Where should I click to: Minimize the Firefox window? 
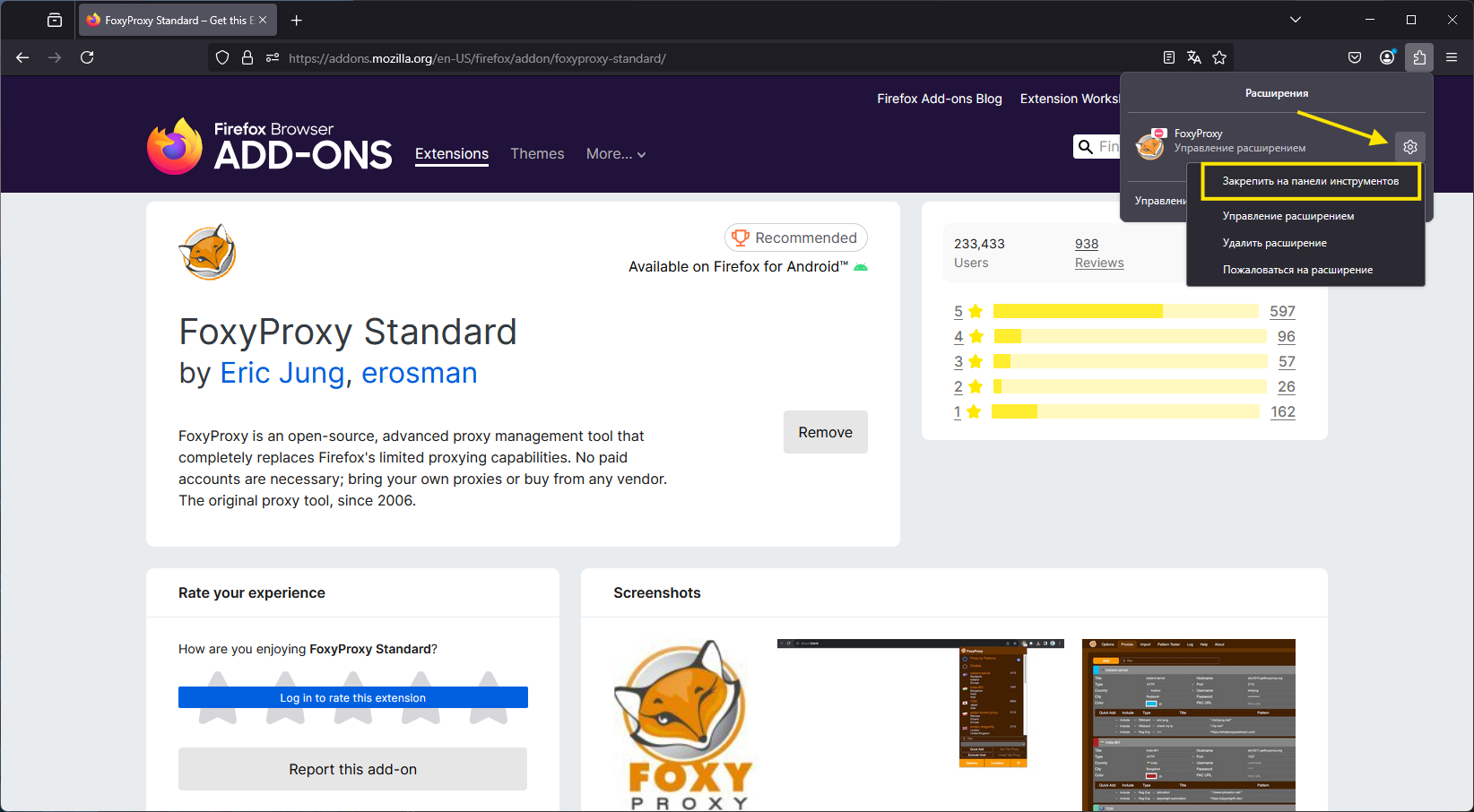coord(1370,20)
